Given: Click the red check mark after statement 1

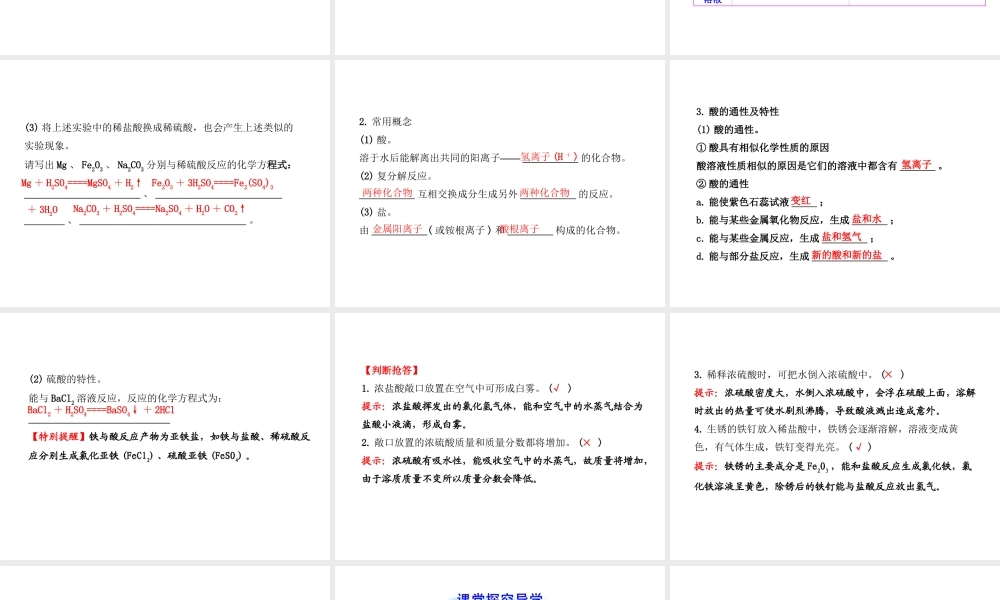Looking at the screenshot, I should (557, 388).
